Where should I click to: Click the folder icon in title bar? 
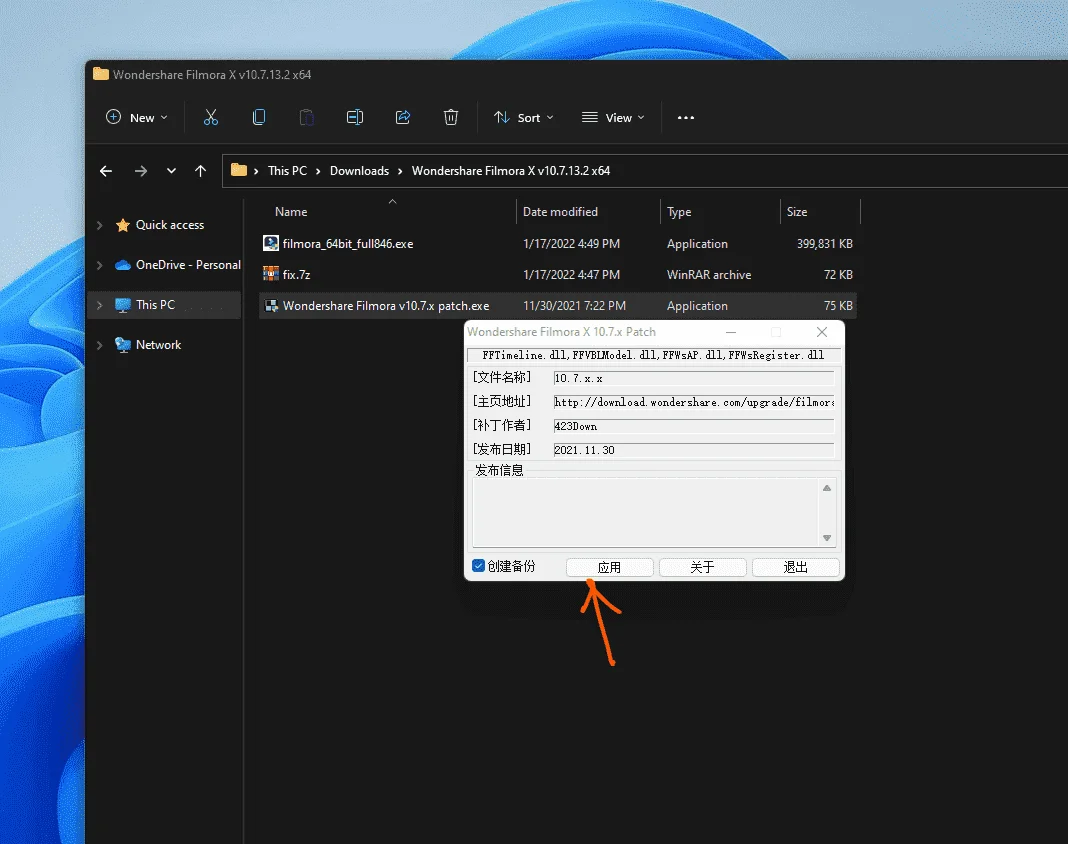point(101,74)
